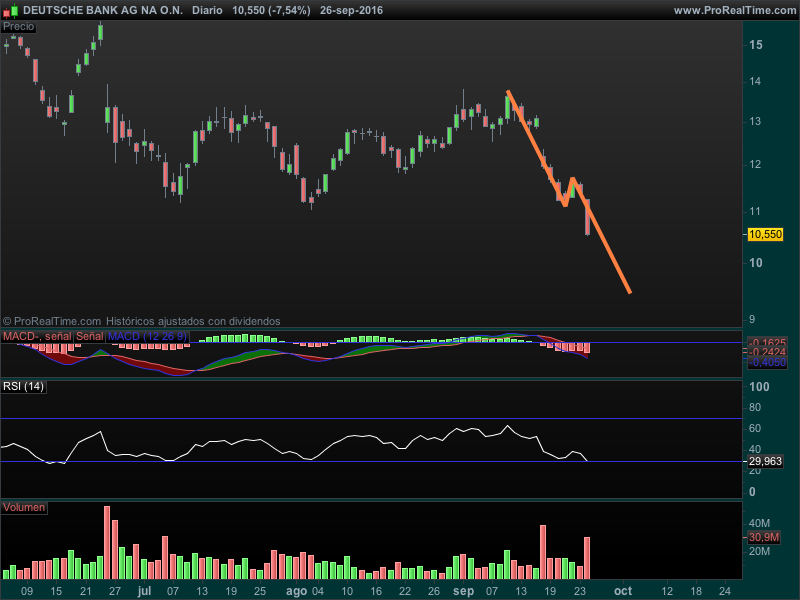Click the date tick 09 on time axis
Image resolution: width=800 pixels, height=600 pixels.
[27, 591]
